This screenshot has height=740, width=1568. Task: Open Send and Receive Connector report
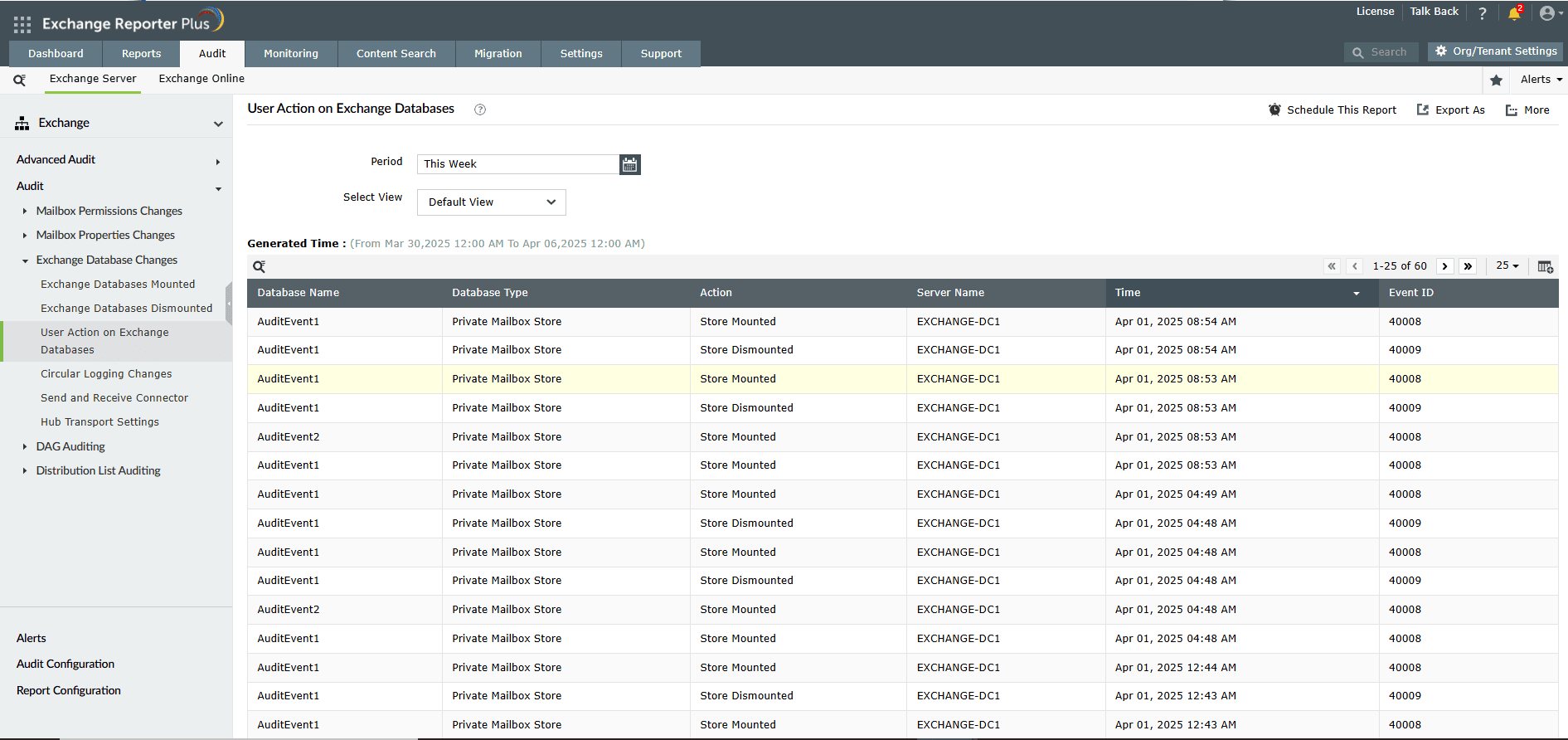click(114, 398)
